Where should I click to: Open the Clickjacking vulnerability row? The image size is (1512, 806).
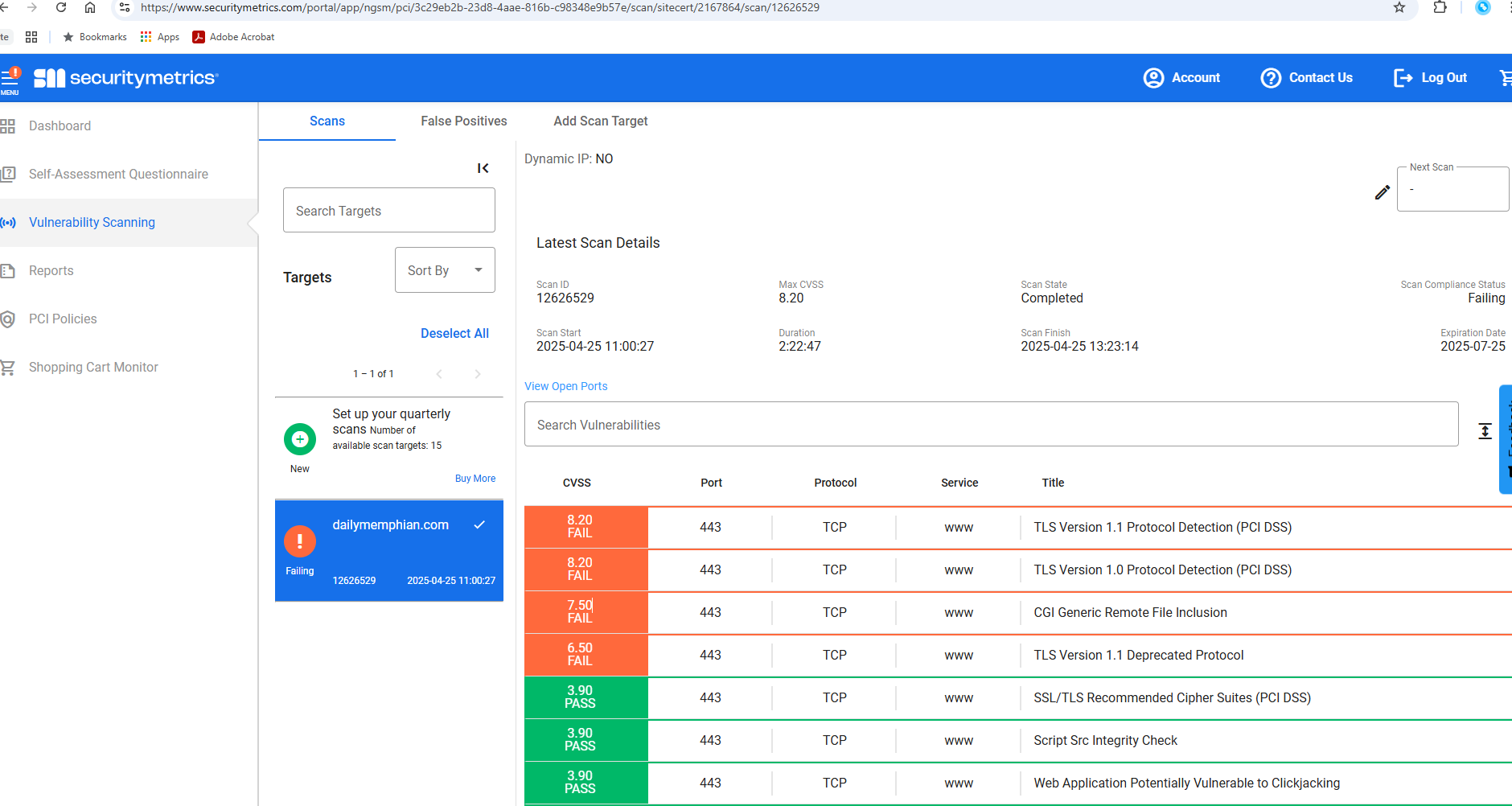tap(1018, 783)
